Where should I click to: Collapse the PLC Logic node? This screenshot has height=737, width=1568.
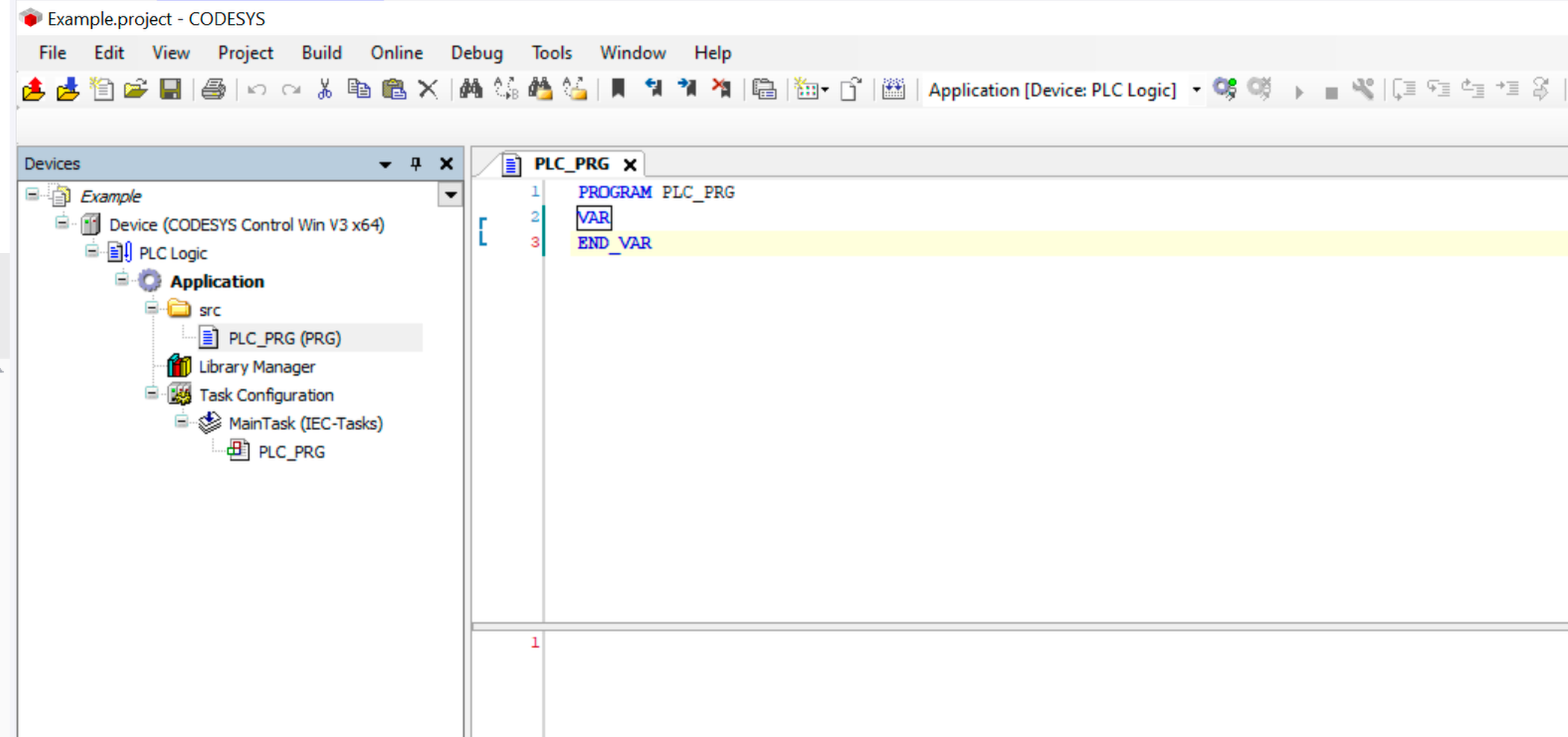[92, 251]
